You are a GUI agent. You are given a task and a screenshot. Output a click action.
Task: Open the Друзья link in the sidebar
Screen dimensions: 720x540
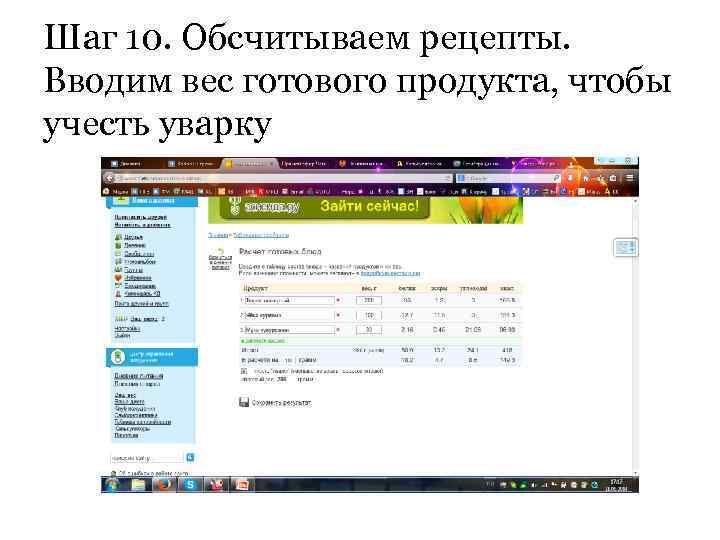(133, 237)
